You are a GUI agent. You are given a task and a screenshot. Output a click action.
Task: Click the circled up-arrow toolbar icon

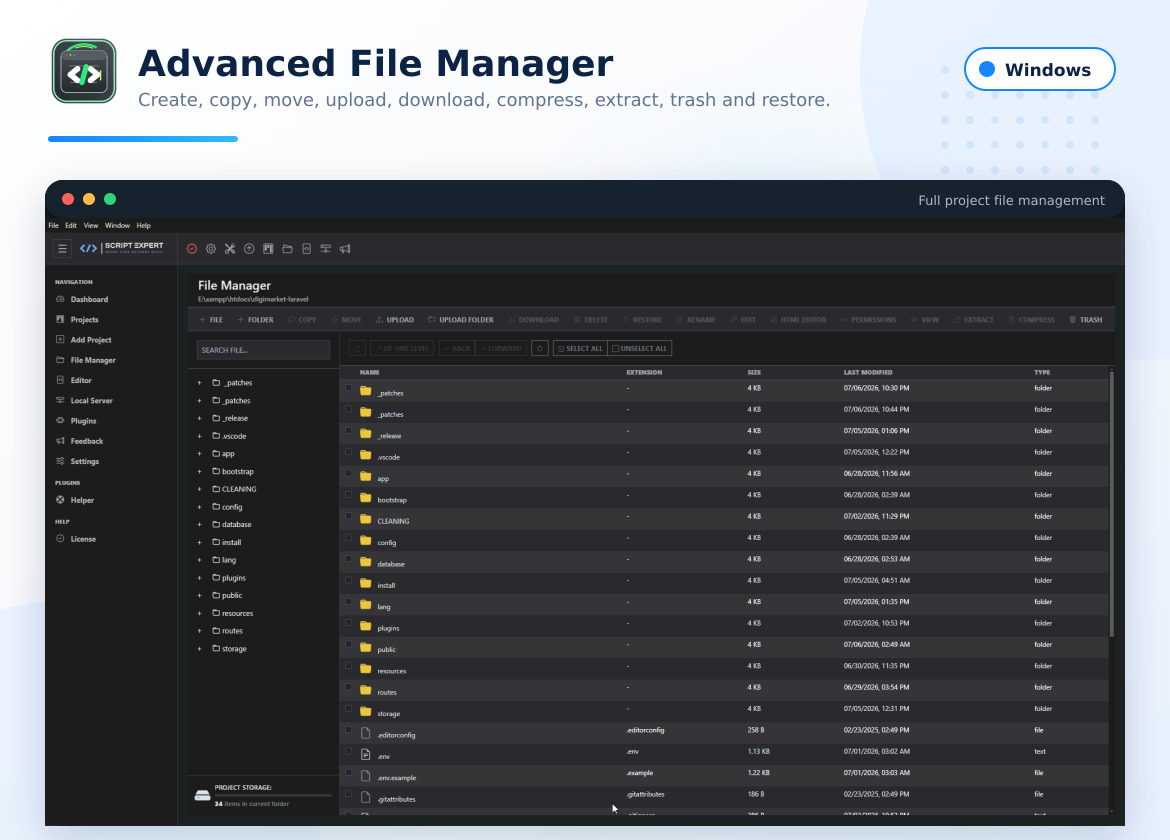click(x=249, y=248)
